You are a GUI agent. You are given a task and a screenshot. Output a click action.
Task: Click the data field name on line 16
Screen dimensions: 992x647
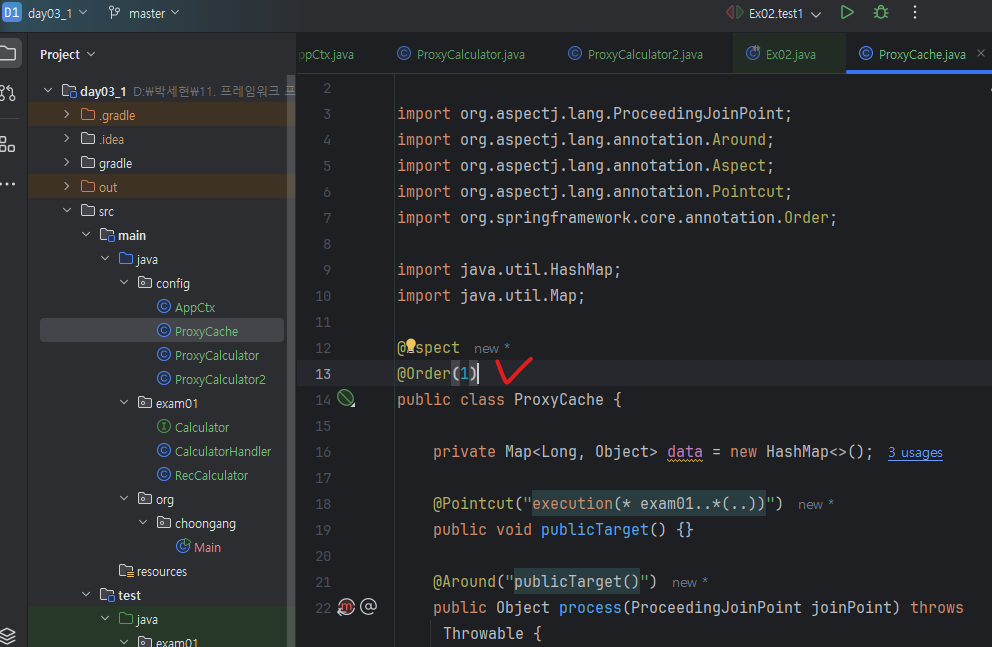point(685,452)
